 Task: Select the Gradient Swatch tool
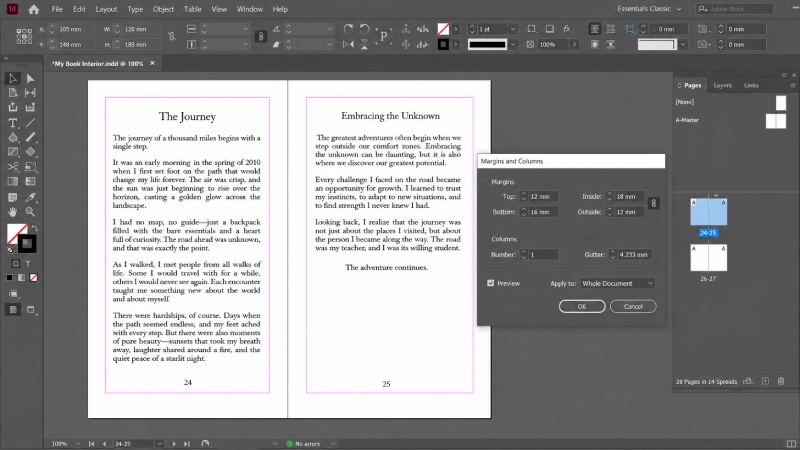[x=13, y=182]
